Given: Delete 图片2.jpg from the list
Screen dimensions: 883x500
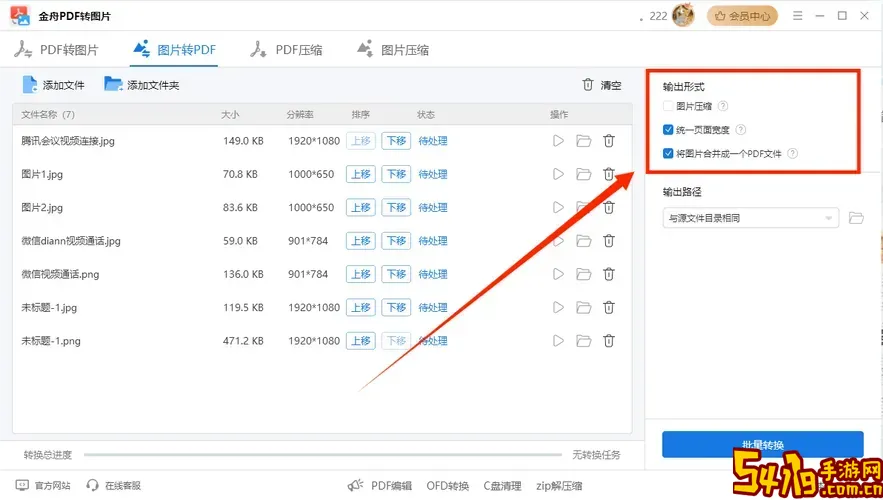Looking at the screenshot, I should point(609,208).
